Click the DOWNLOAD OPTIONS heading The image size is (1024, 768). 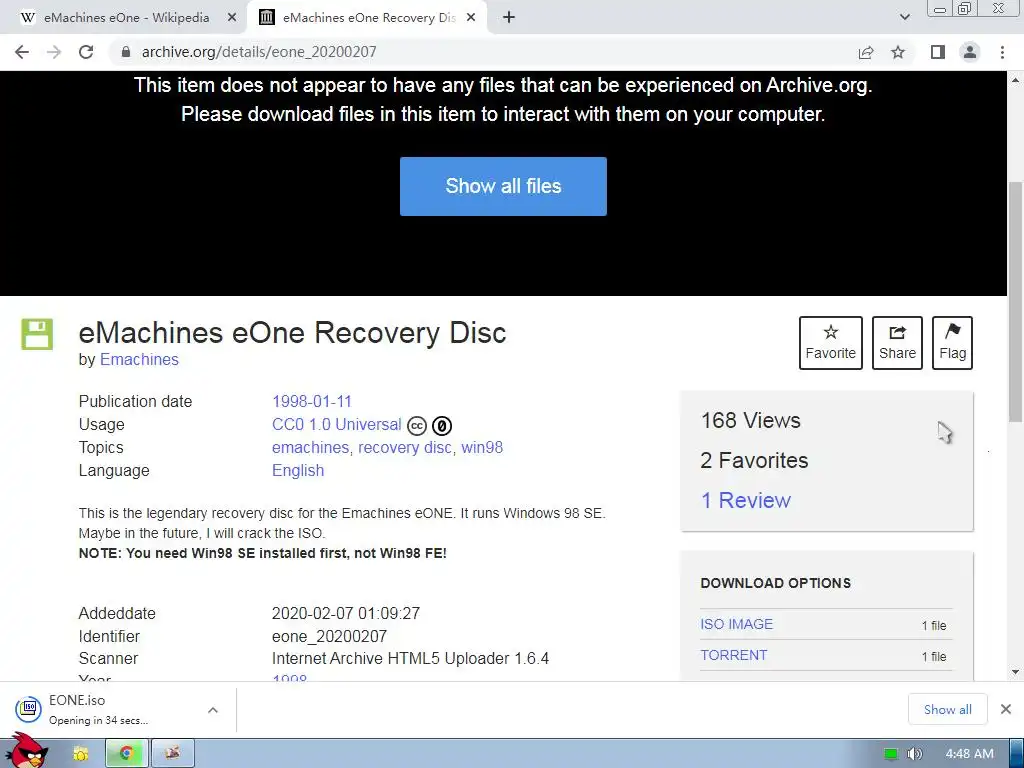coord(775,583)
